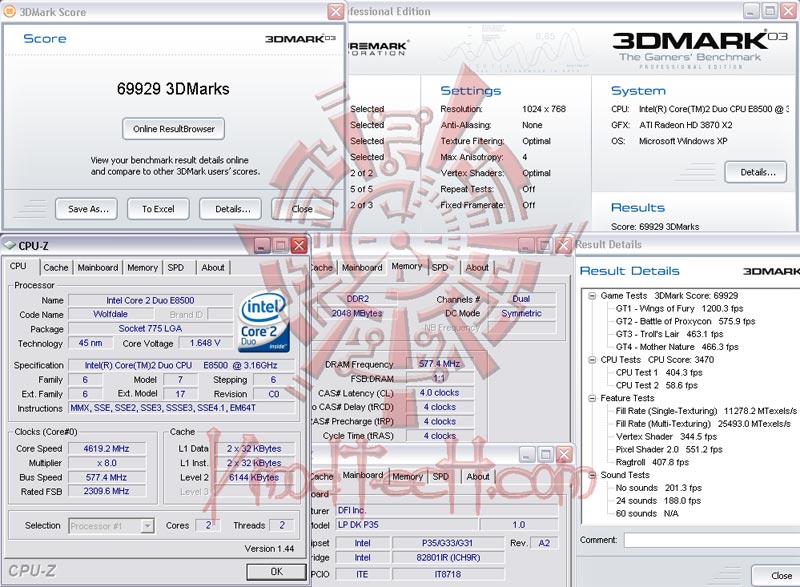Open system Details... button in 3DMark main window
This screenshot has height=587, width=800.
[756, 172]
